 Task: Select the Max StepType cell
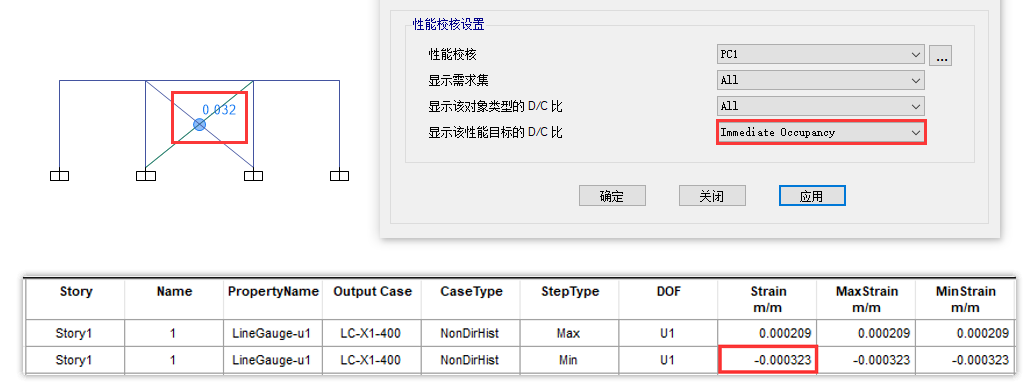point(569,334)
